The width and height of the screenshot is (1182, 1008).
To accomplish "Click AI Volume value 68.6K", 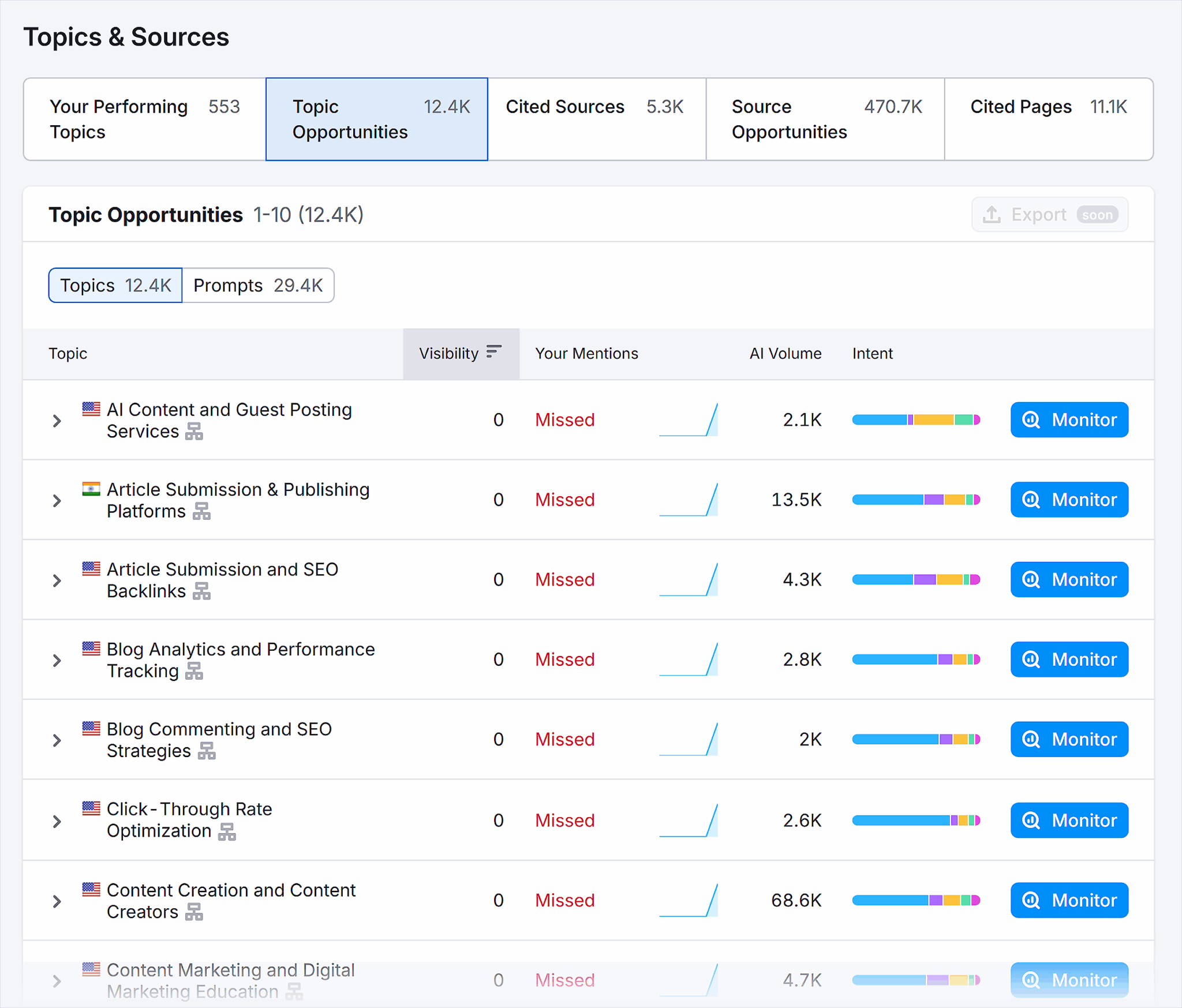I will pyautogui.click(x=796, y=900).
